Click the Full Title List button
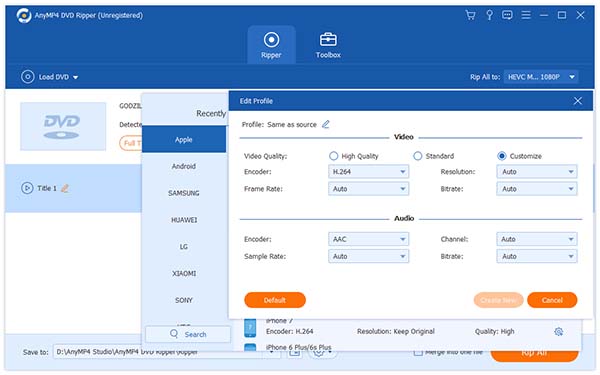 tap(130, 143)
